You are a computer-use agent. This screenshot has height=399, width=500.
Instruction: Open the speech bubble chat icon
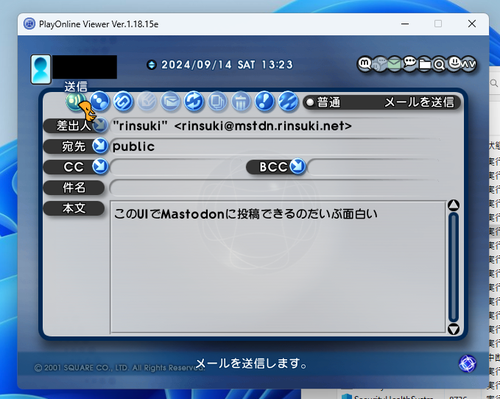pyautogui.click(x=410, y=63)
